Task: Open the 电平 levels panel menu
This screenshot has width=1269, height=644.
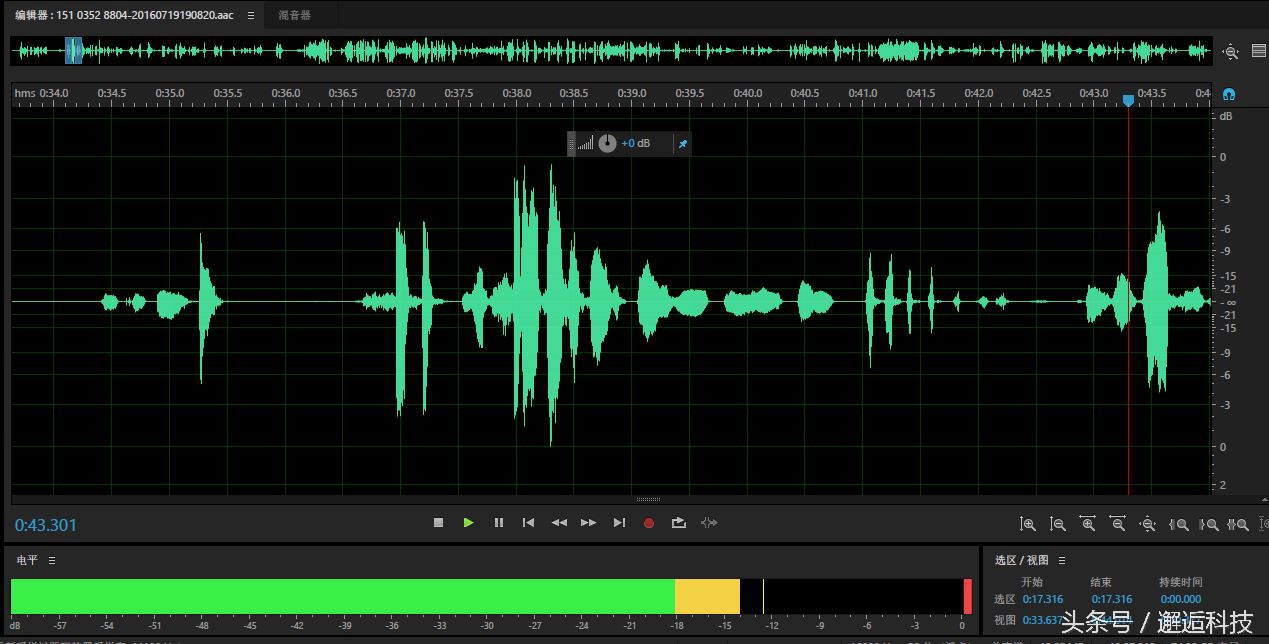Action: pyautogui.click(x=52, y=560)
